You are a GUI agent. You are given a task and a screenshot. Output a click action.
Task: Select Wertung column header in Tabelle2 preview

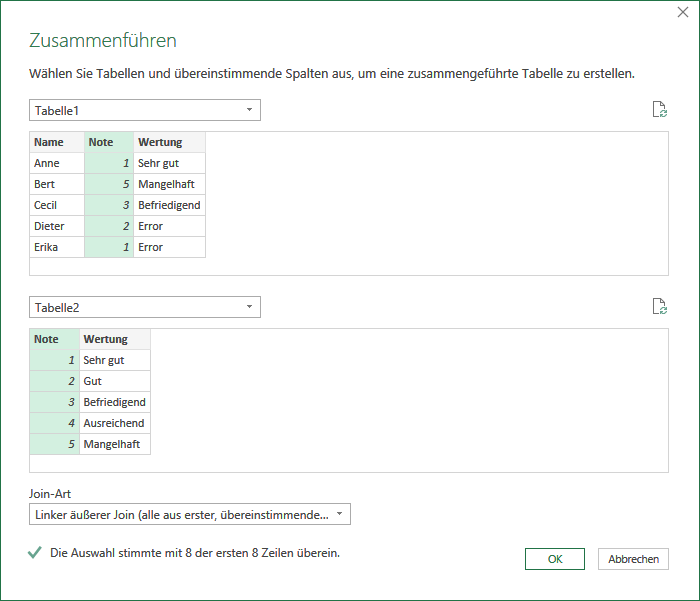click(x=115, y=339)
